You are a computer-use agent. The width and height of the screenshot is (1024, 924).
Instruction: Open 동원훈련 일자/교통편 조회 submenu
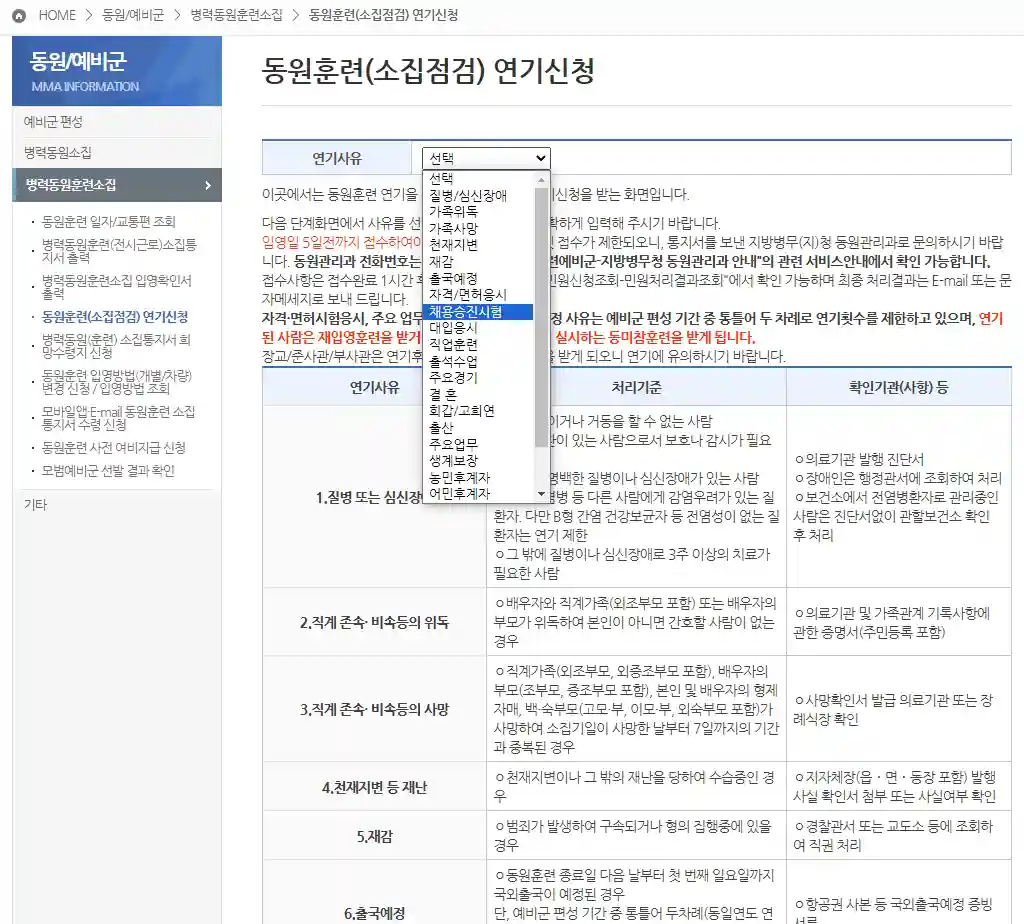(108, 221)
